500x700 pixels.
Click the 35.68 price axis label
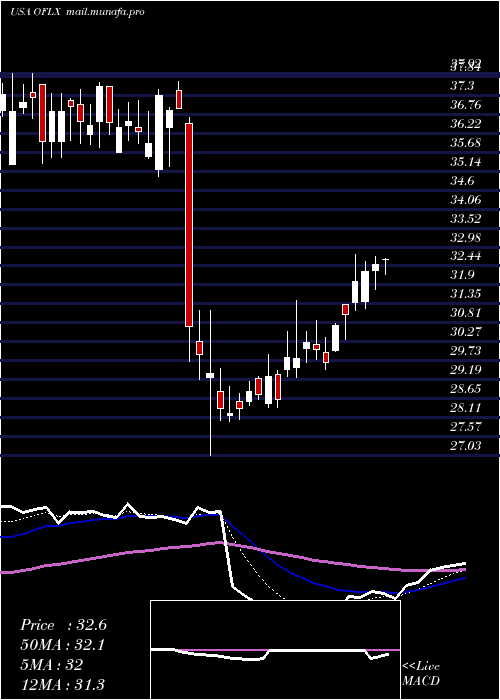tap(466, 142)
